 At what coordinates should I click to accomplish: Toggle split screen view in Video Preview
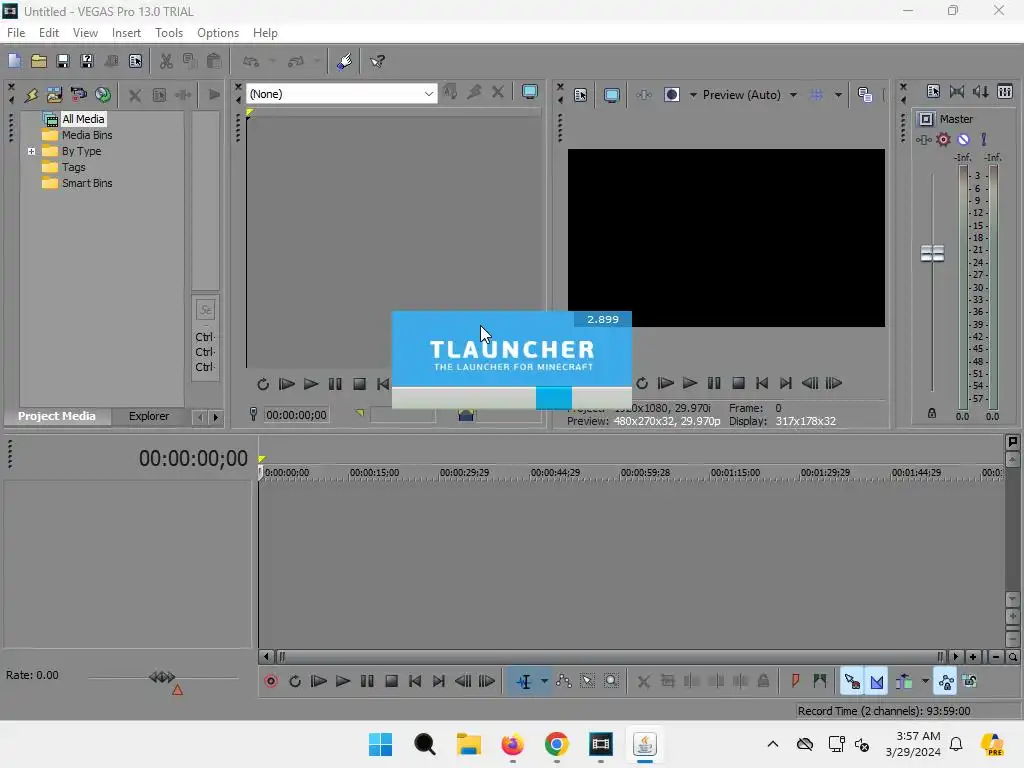tap(671, 95)
